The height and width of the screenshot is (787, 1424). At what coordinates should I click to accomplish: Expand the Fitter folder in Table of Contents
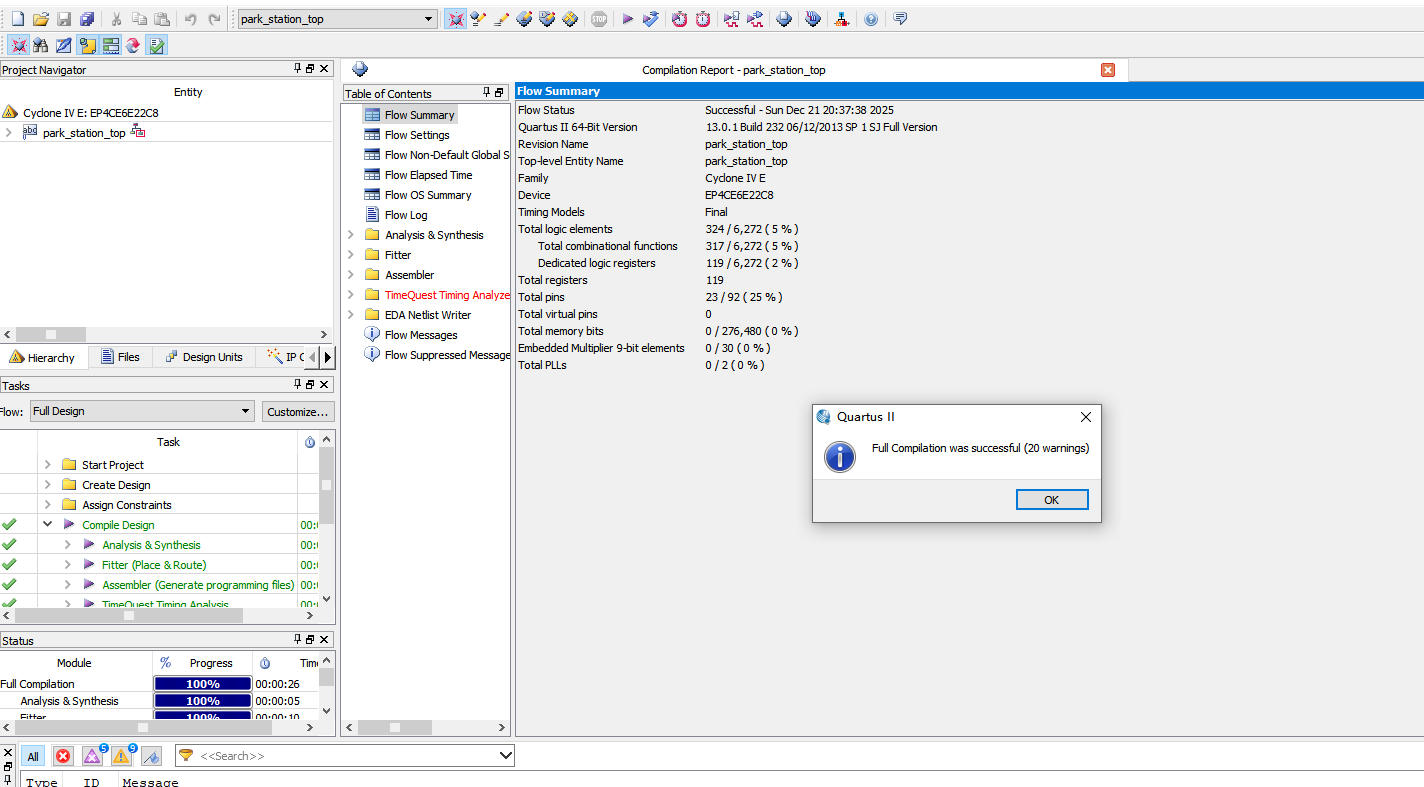point(351,255)
